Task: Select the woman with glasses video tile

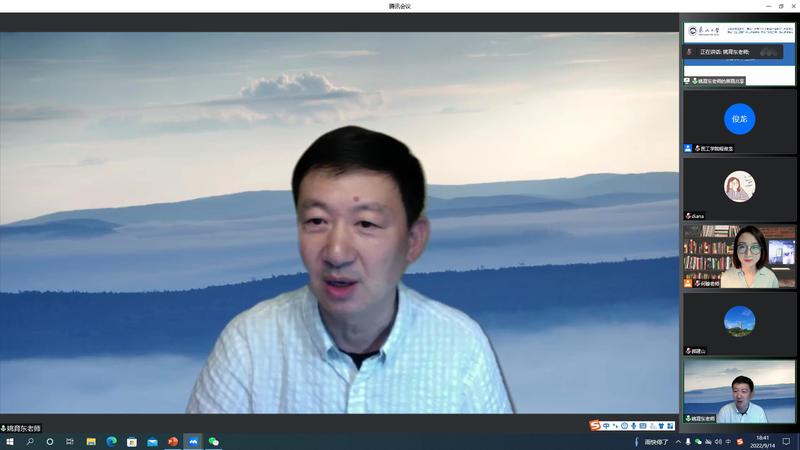Action: coord(739,255)
